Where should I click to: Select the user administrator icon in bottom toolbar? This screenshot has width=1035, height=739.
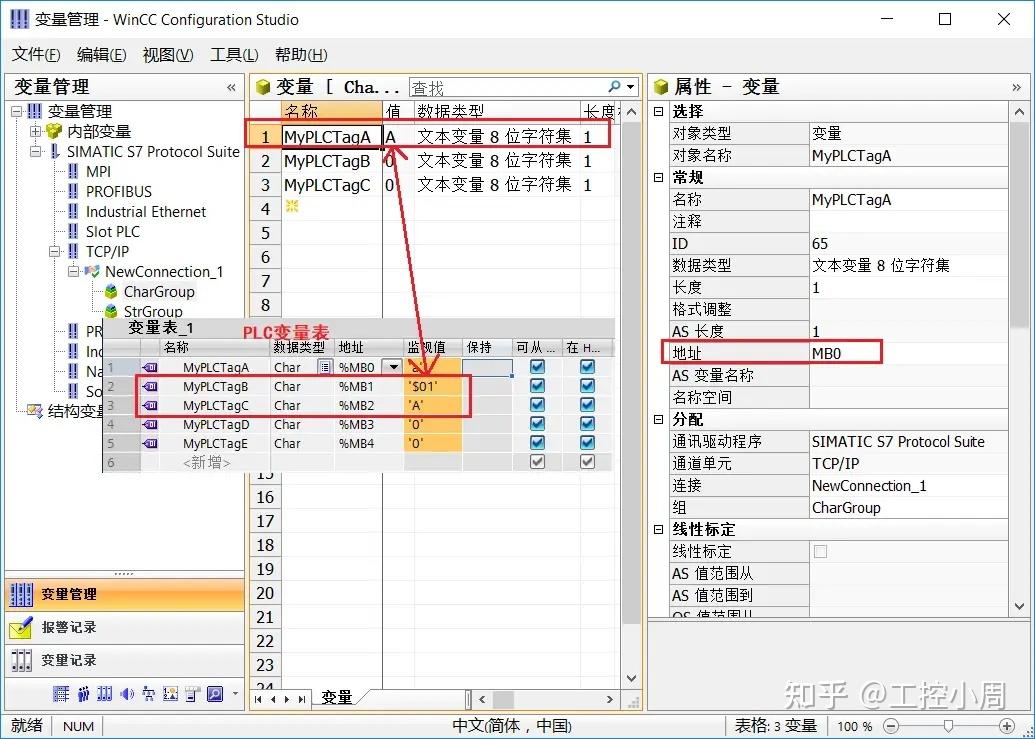[83, 693]
